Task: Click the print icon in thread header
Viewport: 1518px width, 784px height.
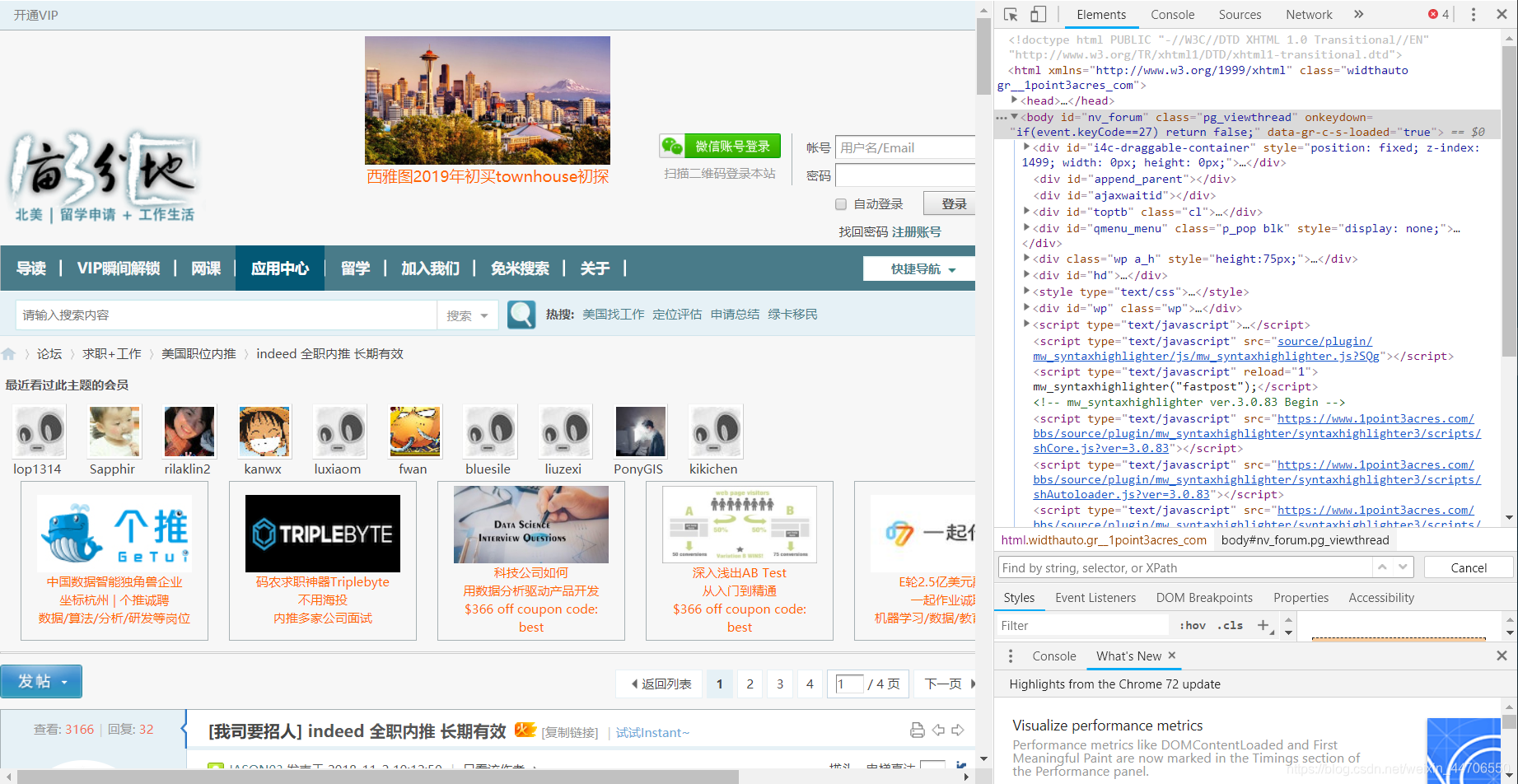Action: pyautogui.click(x=917, y=730)
